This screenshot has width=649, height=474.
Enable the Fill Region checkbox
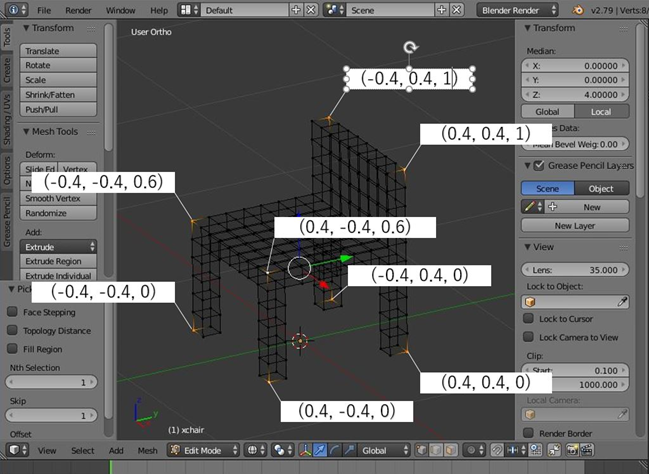click(12, 349)
